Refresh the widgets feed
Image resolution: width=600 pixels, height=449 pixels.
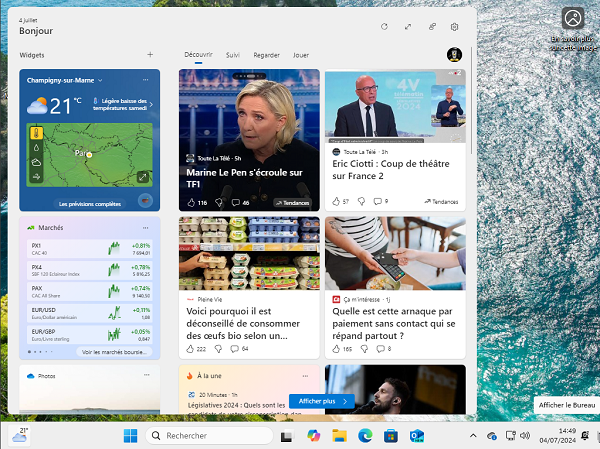click(x=384, y=27)
